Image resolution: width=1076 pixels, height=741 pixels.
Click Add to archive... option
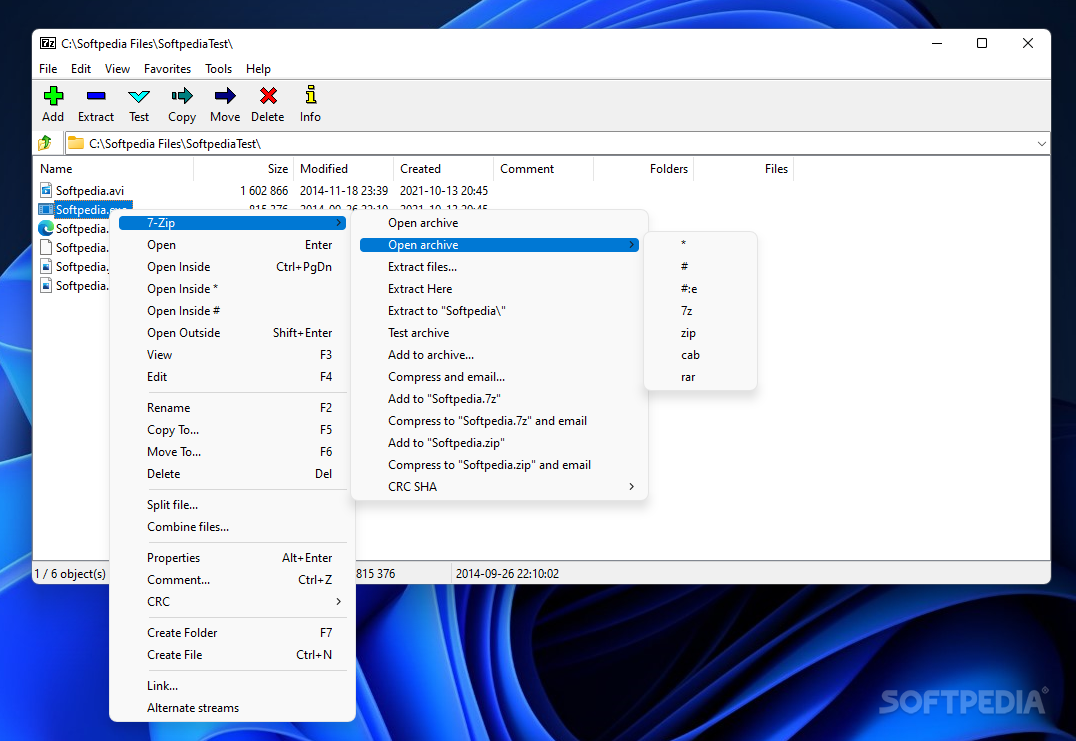[499, 355]
